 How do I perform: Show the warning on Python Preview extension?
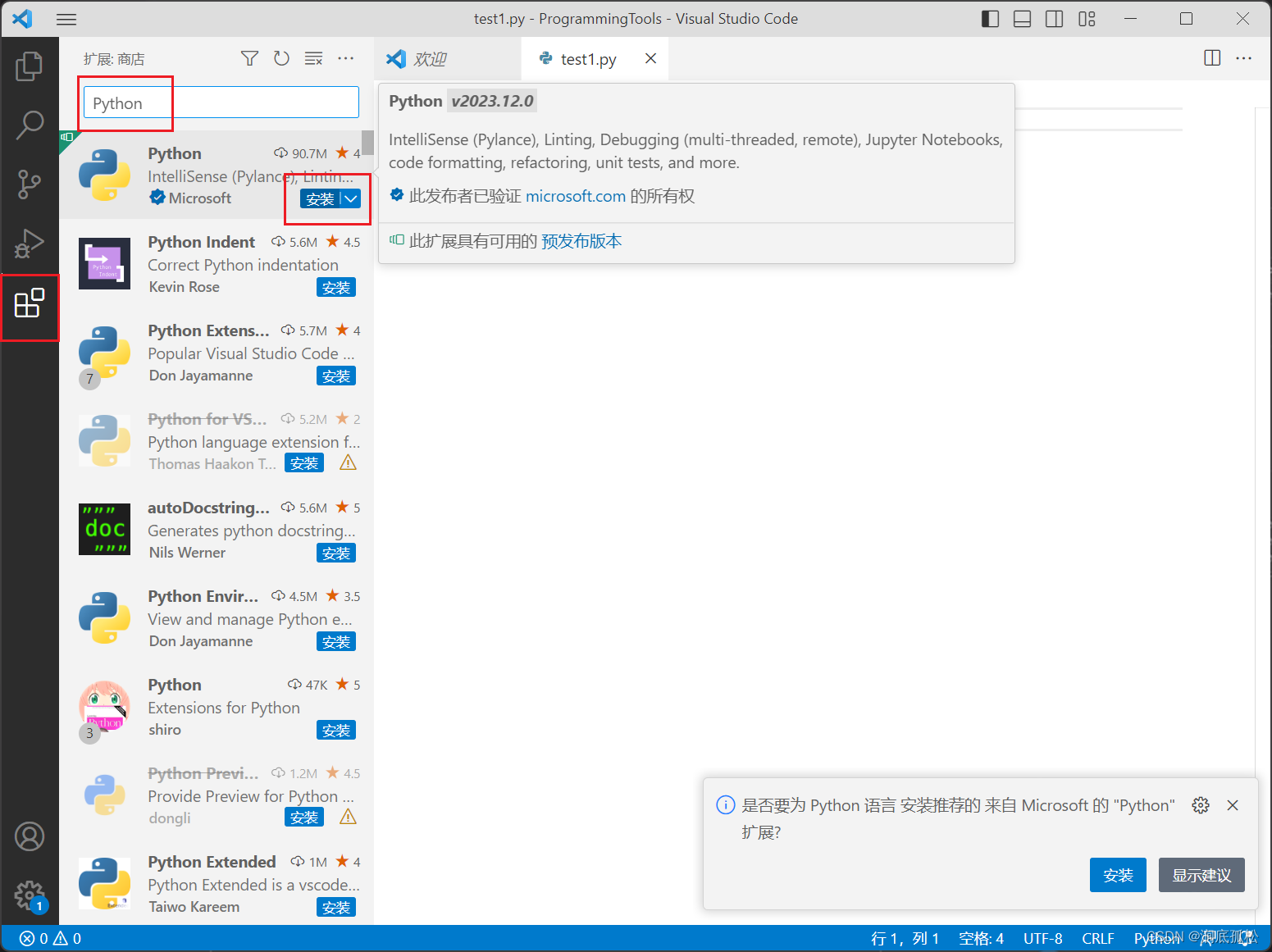(x=348, y=818)
